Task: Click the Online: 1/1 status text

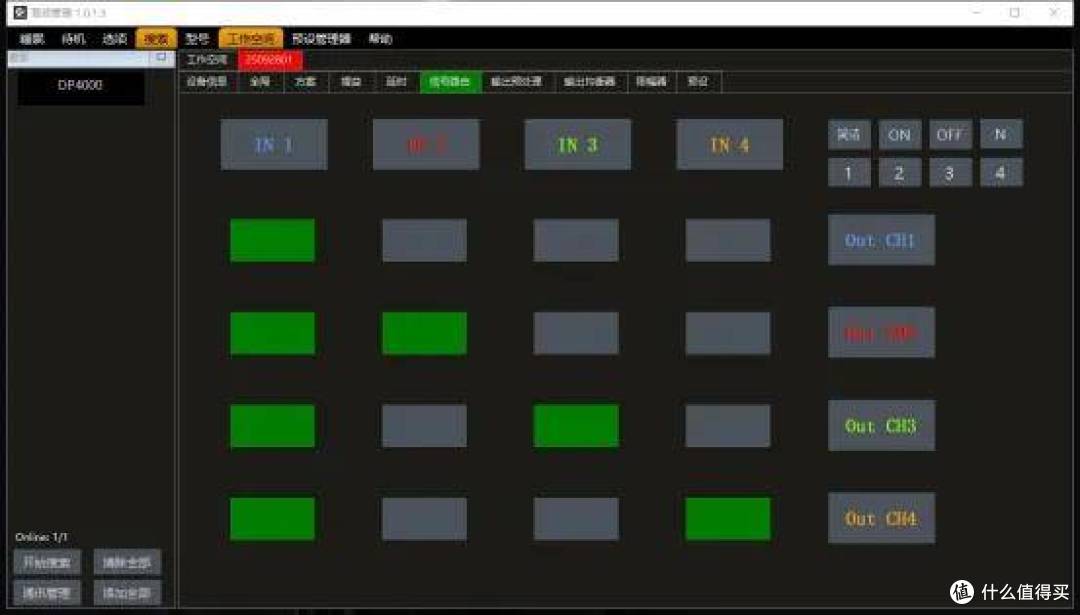Action: pyautogui.click(x=41, y=536)
